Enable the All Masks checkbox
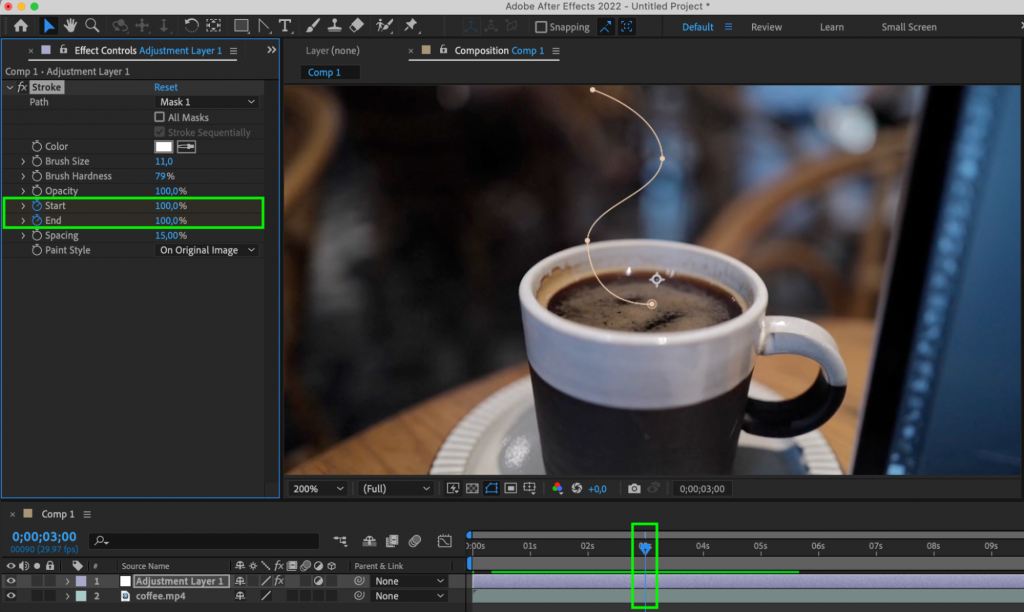Viewport: 1024px width, 612px height. [x=158, y=117]
